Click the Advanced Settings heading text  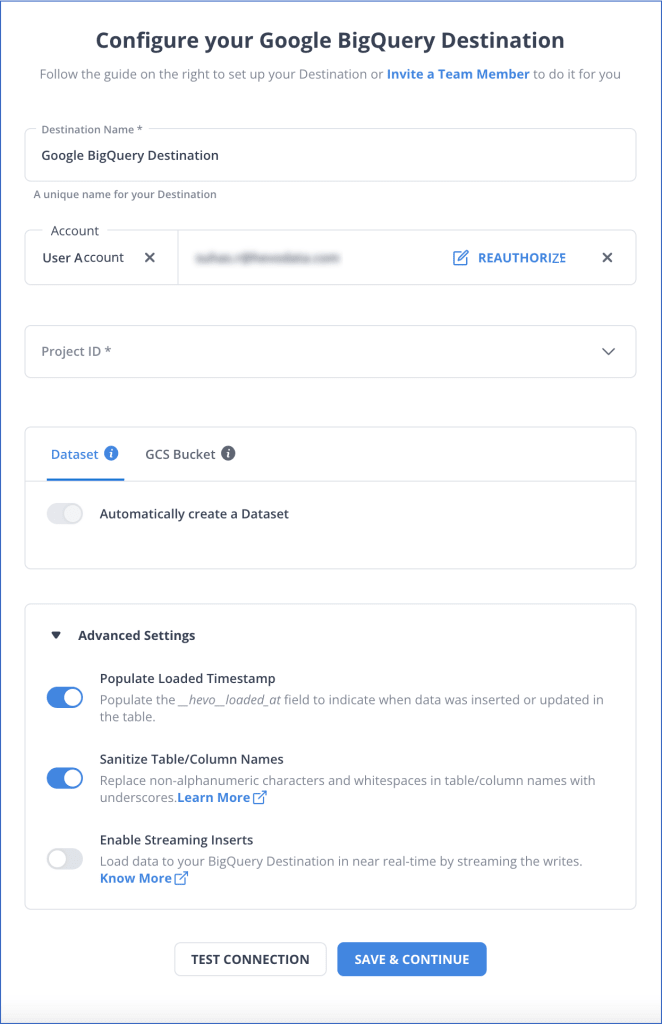click(136, 635)
